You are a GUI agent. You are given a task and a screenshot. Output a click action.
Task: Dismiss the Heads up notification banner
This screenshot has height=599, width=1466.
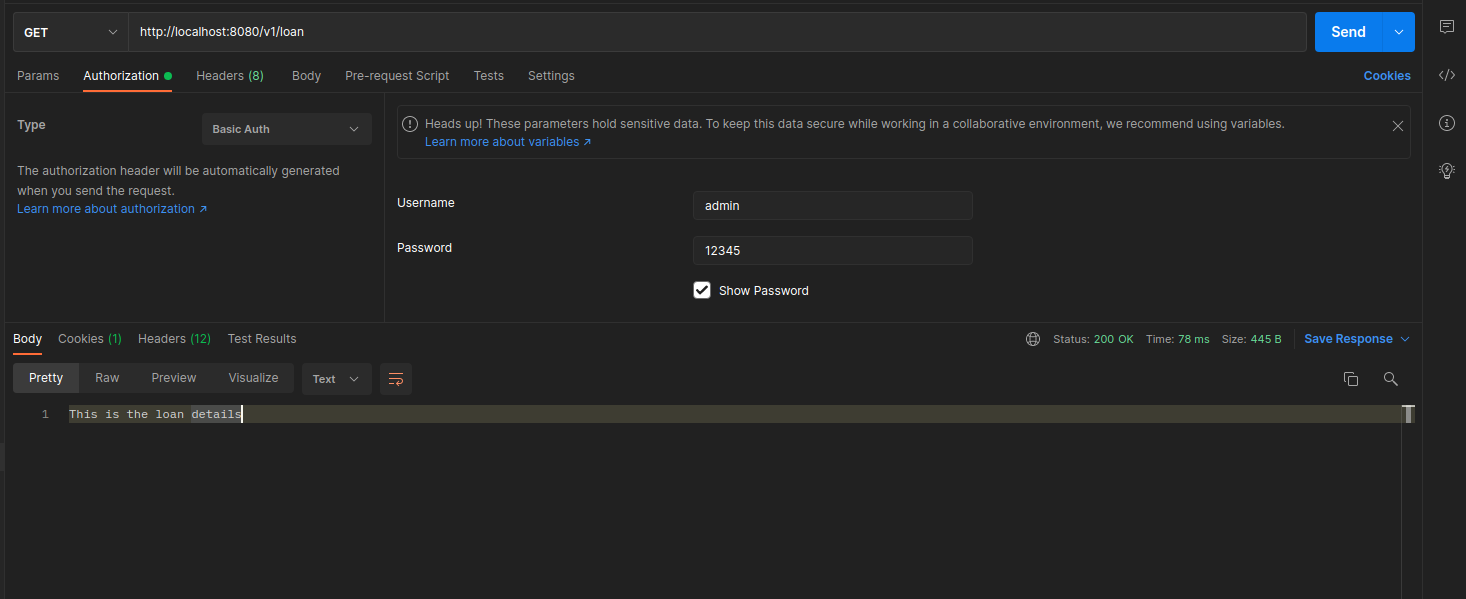point(1398,126)
